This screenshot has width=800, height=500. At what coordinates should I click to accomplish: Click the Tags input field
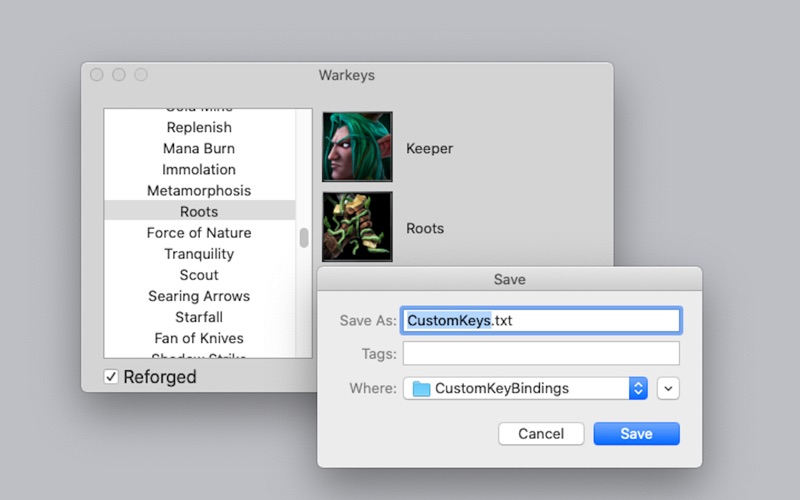[x=541, y=354]
